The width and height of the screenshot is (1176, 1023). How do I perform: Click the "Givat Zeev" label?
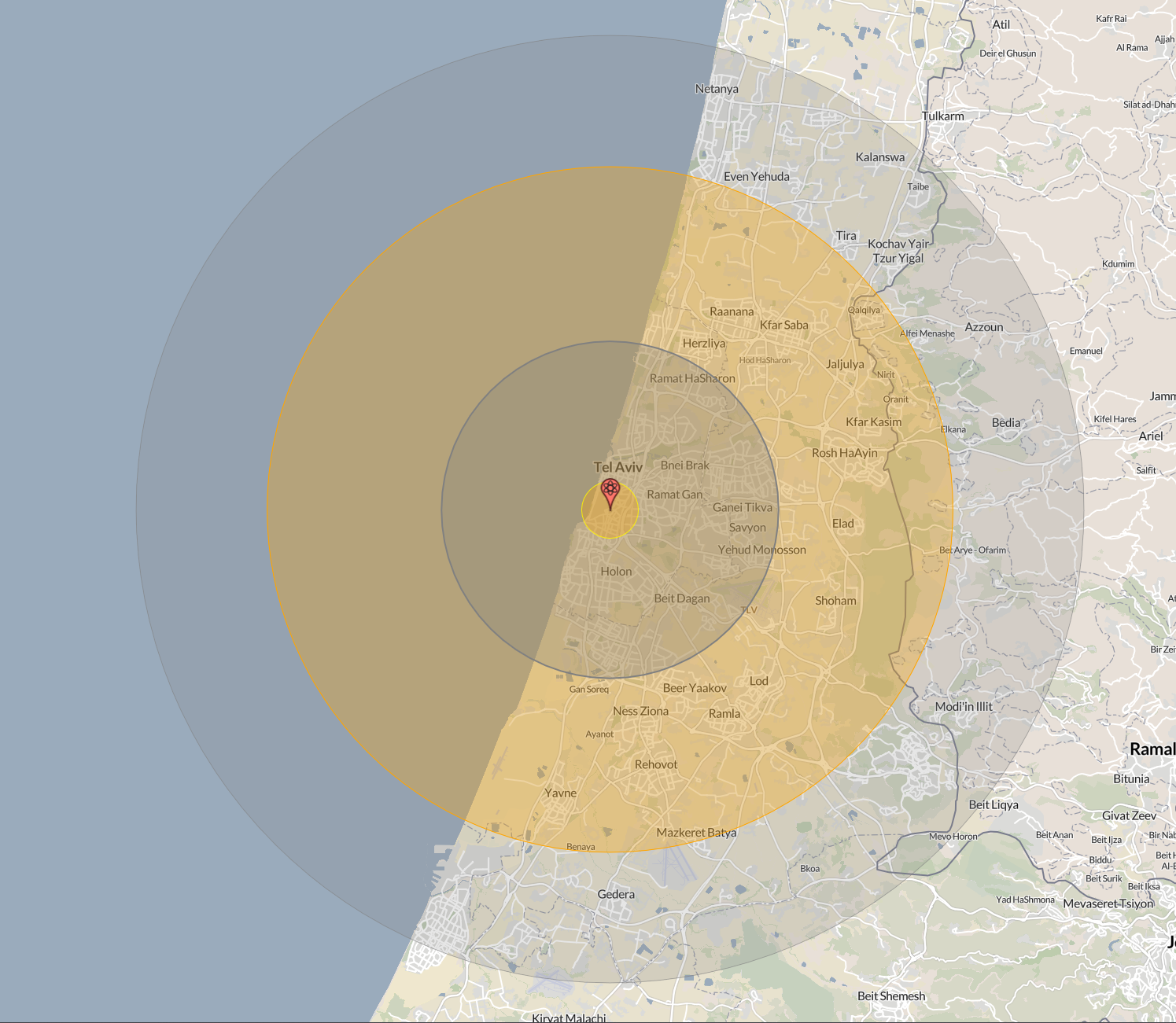(1130, 816)
